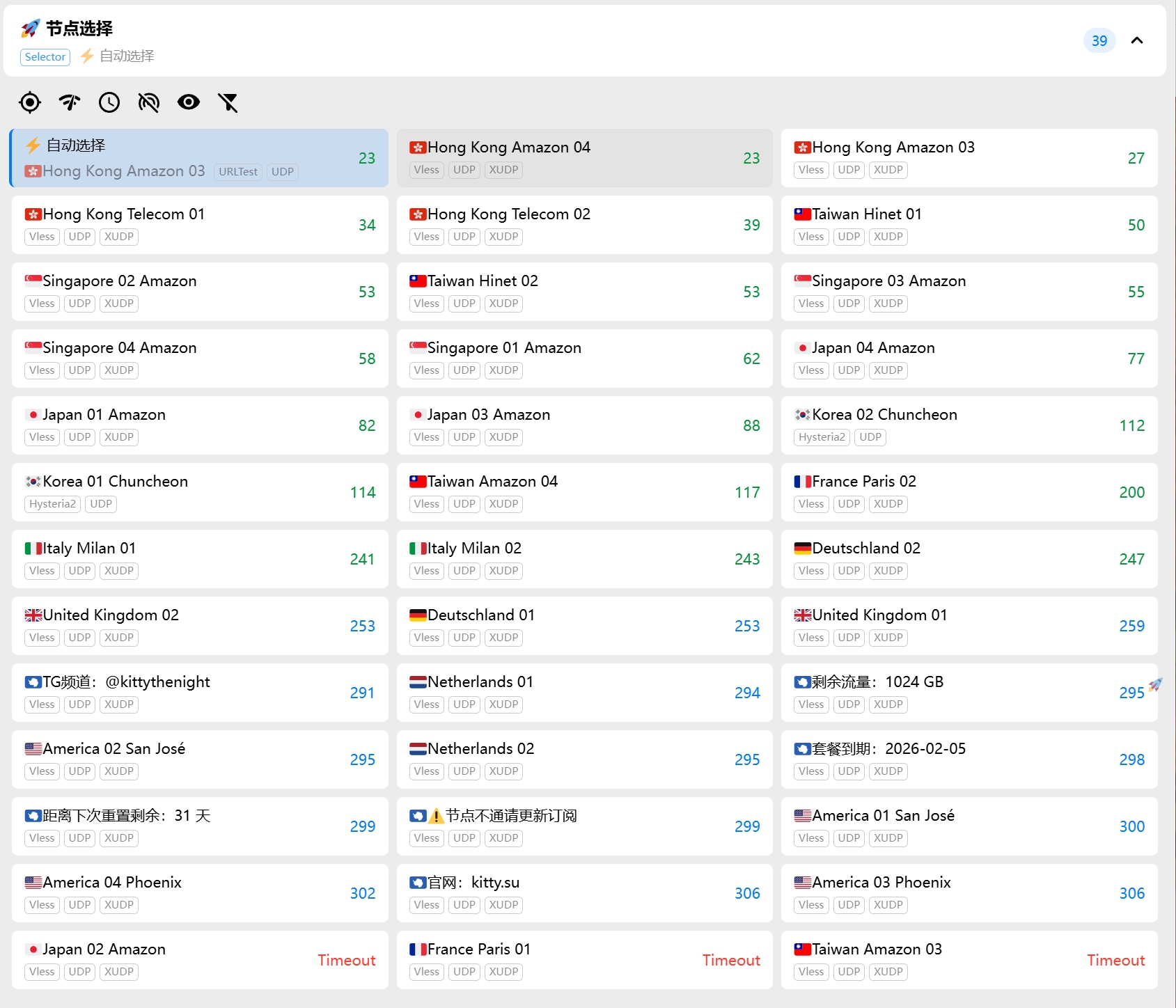Click the Selector type tag
Screen dimensions: 1176x1008
[x=45, y=57]
